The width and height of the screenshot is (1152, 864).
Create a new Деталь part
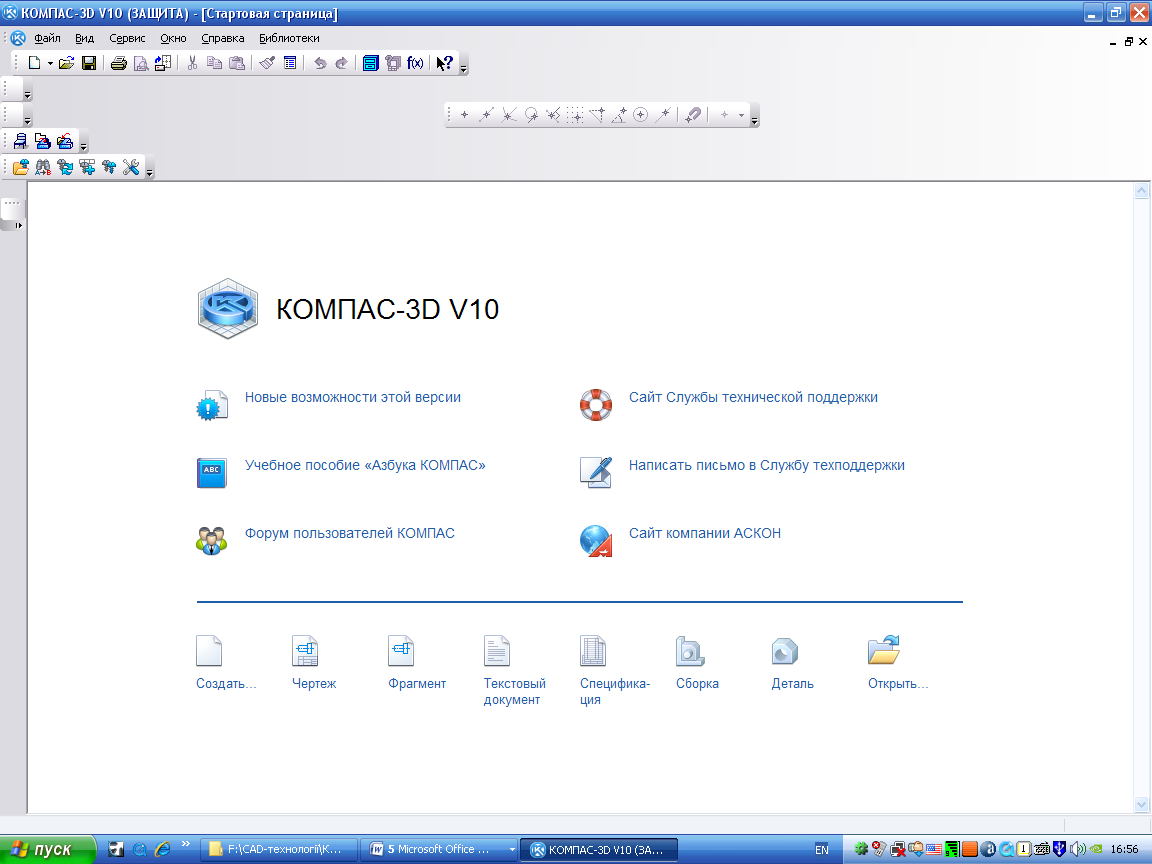click(785, 651)
